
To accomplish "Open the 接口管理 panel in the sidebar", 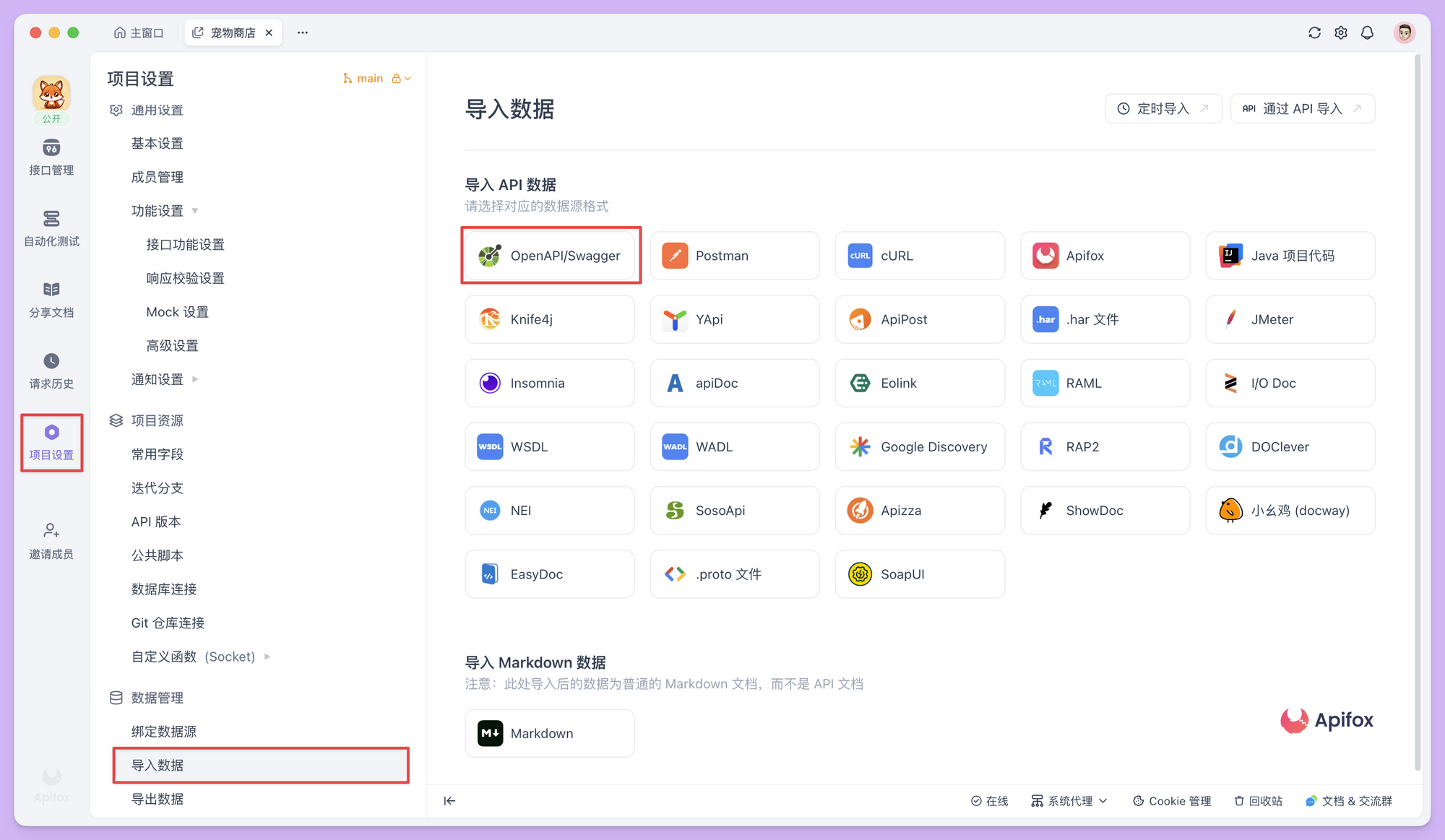I will [51, 157].
